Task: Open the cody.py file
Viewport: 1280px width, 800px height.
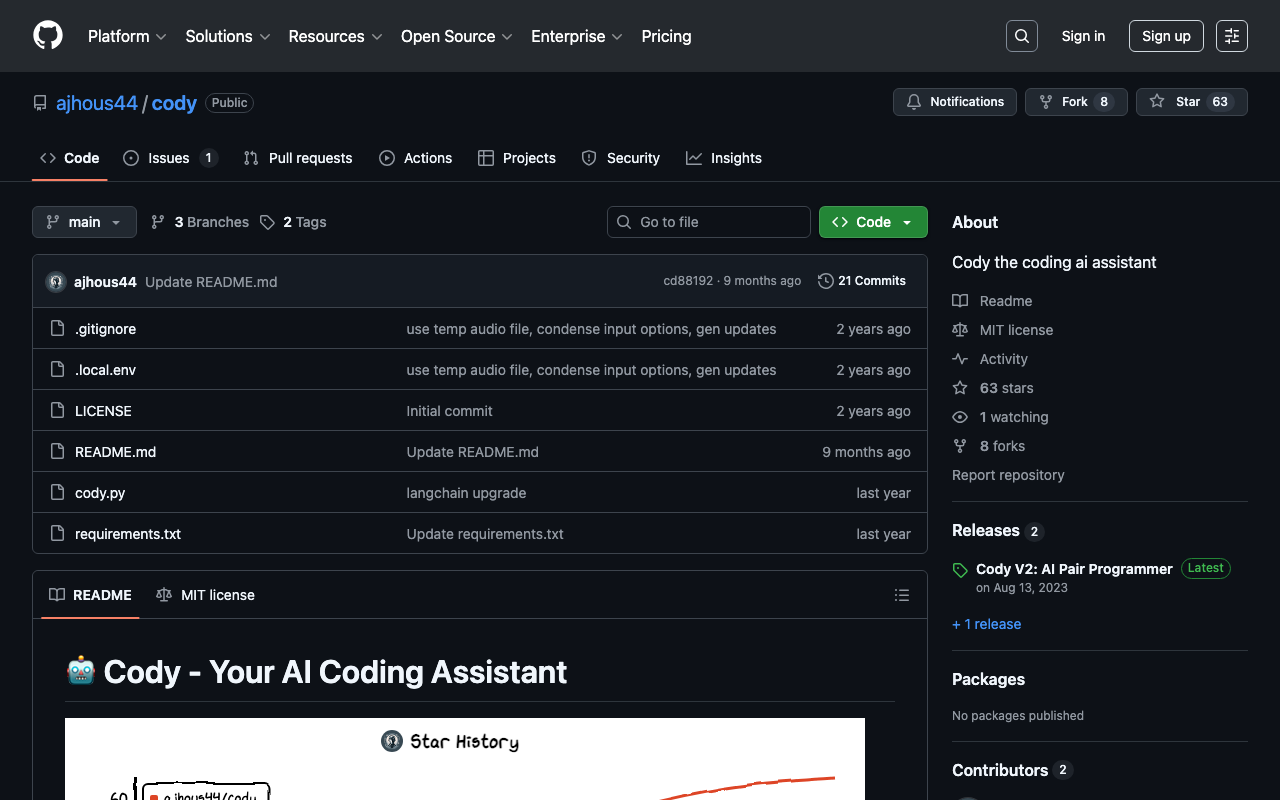Action: point(100,493)
